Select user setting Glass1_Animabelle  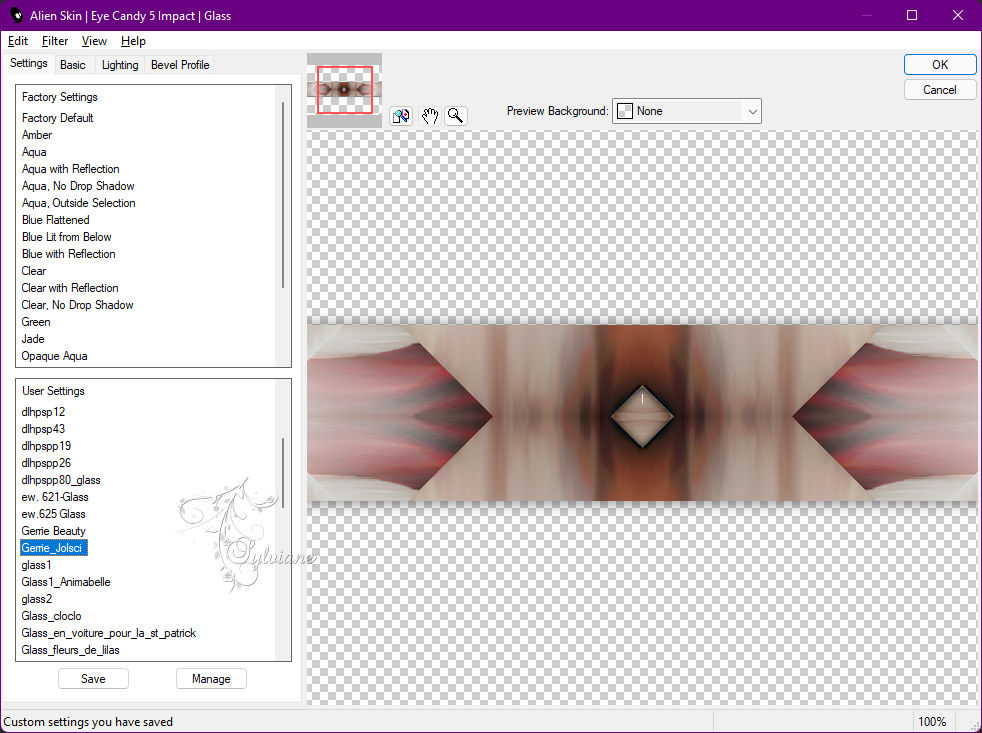pyautogui.click(x=66, y=582)
